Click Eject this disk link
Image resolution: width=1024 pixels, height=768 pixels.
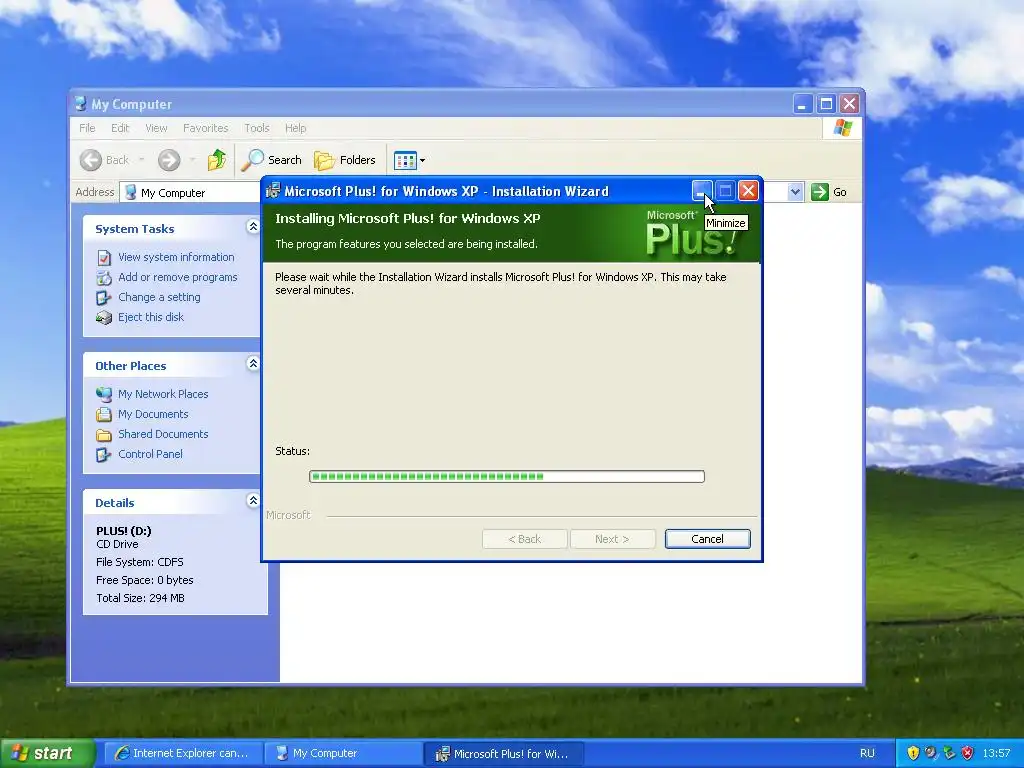pos(151,317)
